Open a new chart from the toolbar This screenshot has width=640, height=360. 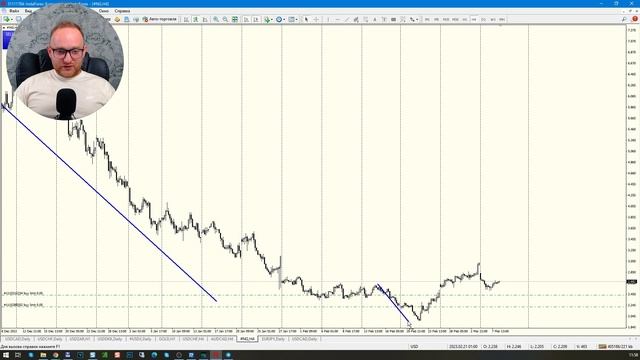tap(7, 19)
